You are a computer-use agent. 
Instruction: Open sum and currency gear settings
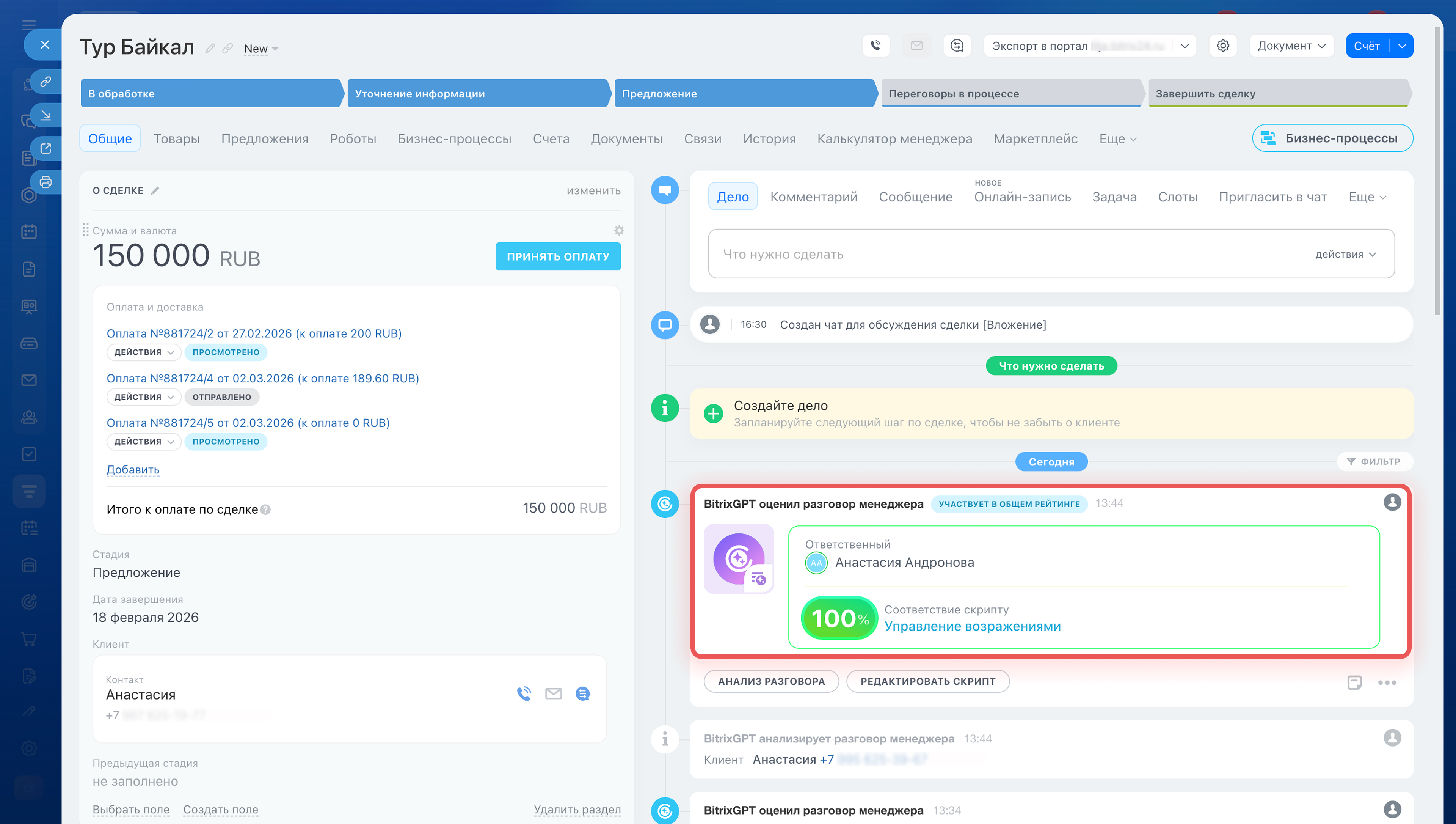click(x=618, y=230)
